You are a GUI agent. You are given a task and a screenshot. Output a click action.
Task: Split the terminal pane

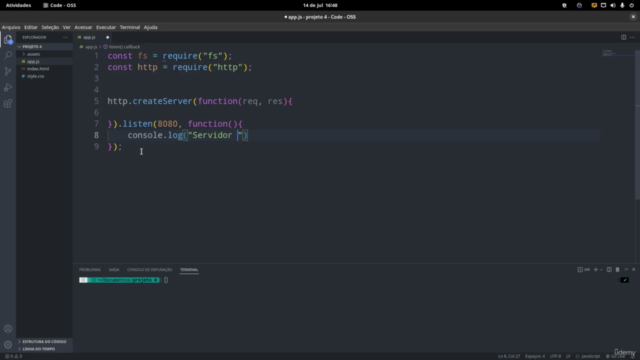[x=609, y=269]
